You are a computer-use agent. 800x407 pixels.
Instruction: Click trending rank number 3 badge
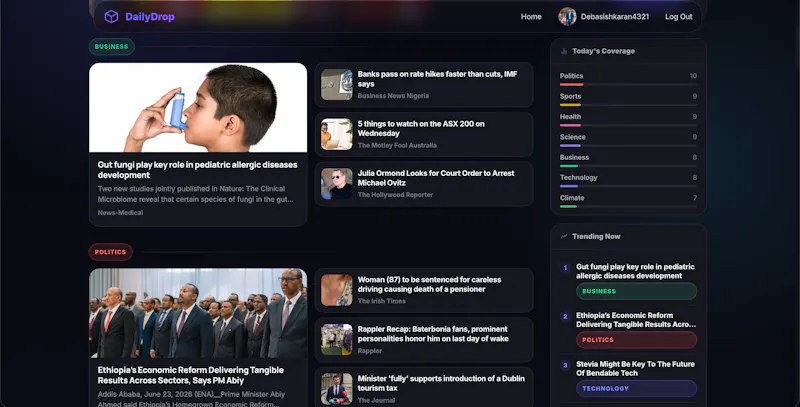pyautogui.click(x=565, y=365)
